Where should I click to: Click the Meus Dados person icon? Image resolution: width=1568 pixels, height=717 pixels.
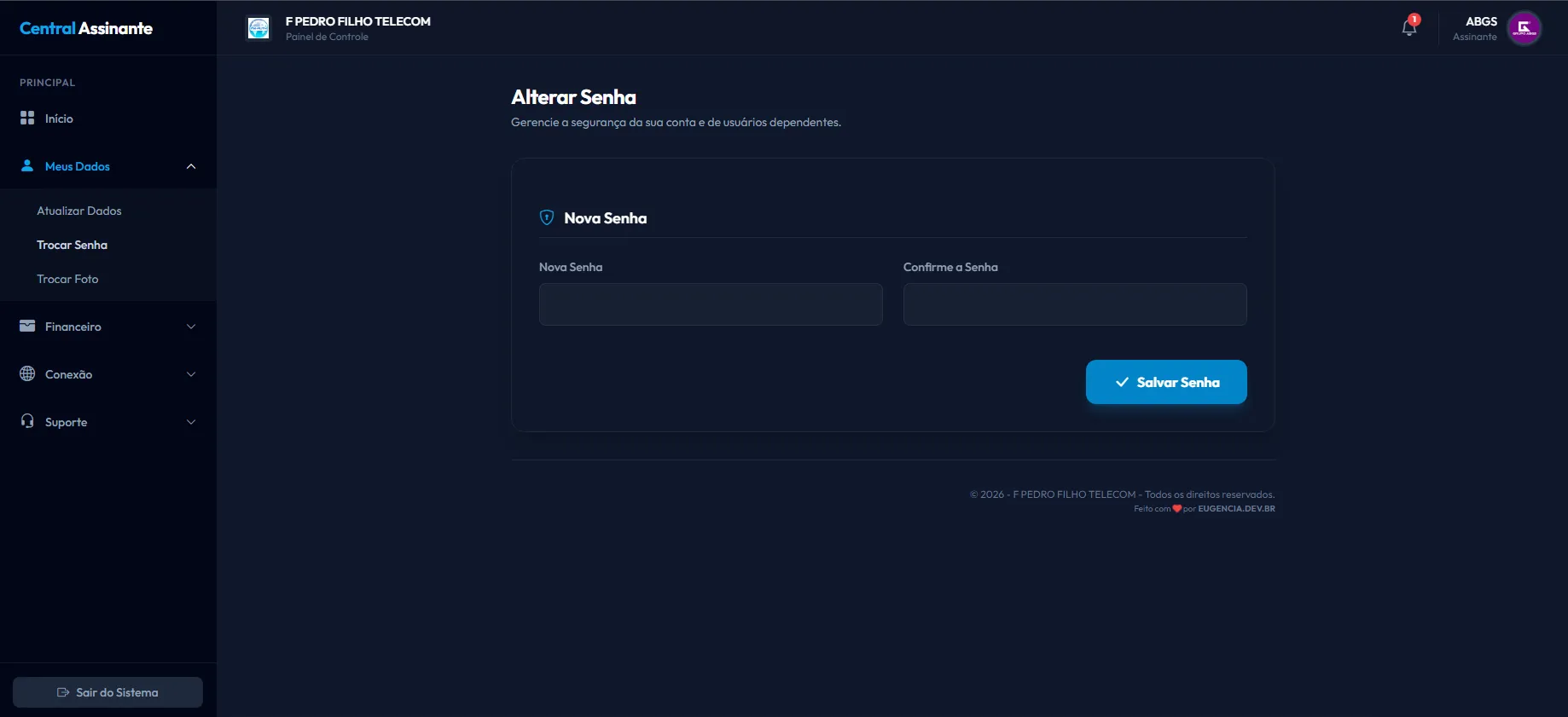pos(27,166)
